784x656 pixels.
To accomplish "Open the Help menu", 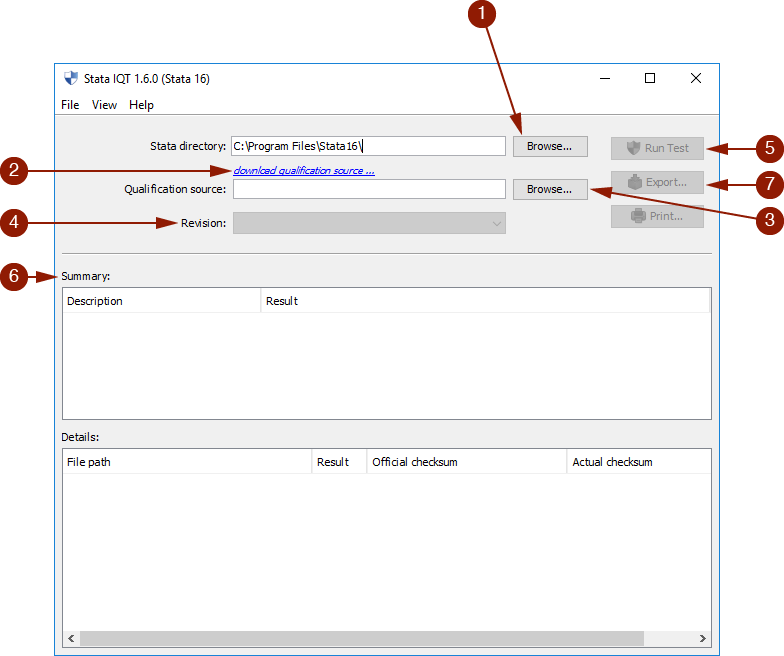I will tap(141, 105).
